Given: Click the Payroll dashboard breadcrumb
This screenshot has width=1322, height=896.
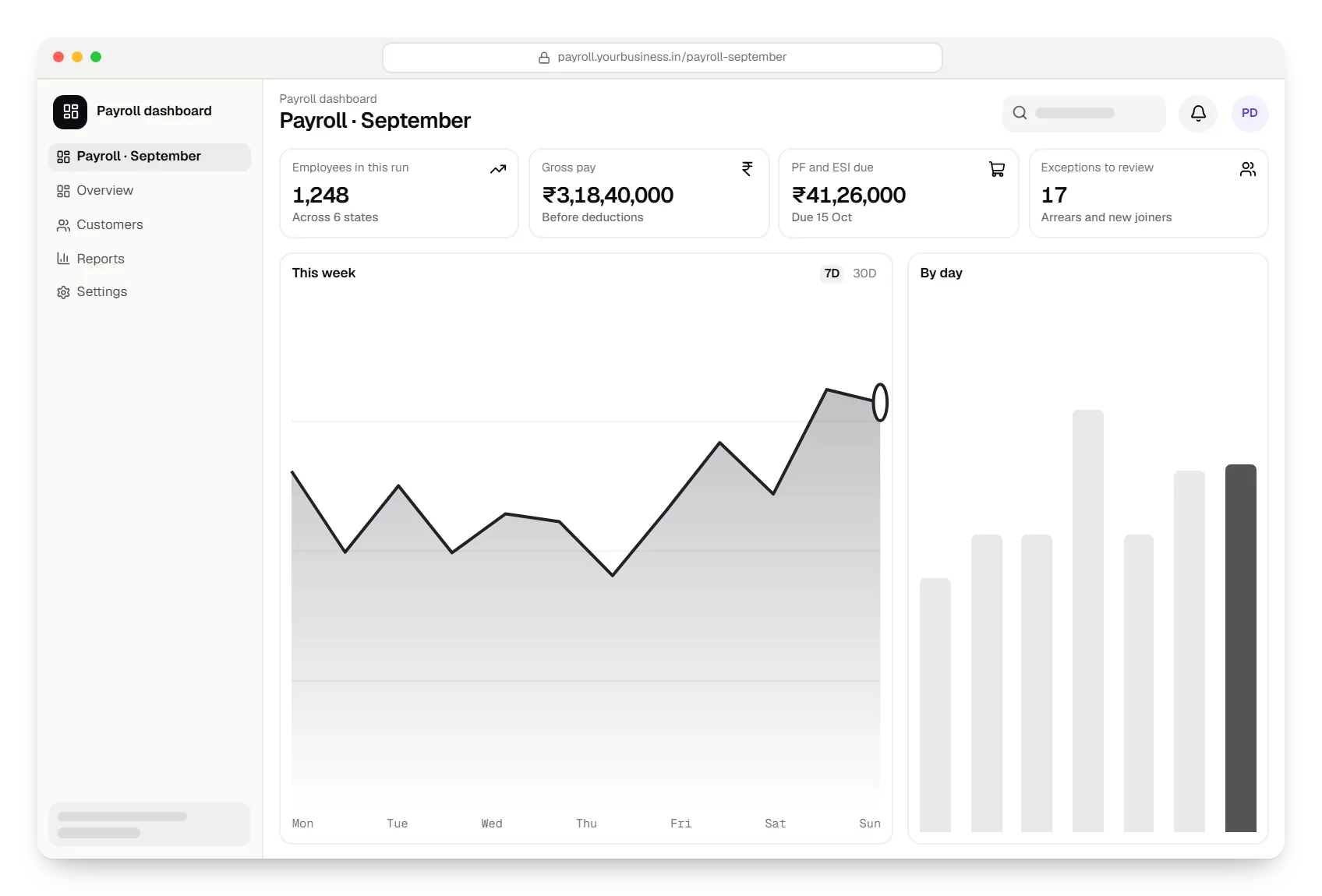Looking at the screenshot, I should pos(327,99).
